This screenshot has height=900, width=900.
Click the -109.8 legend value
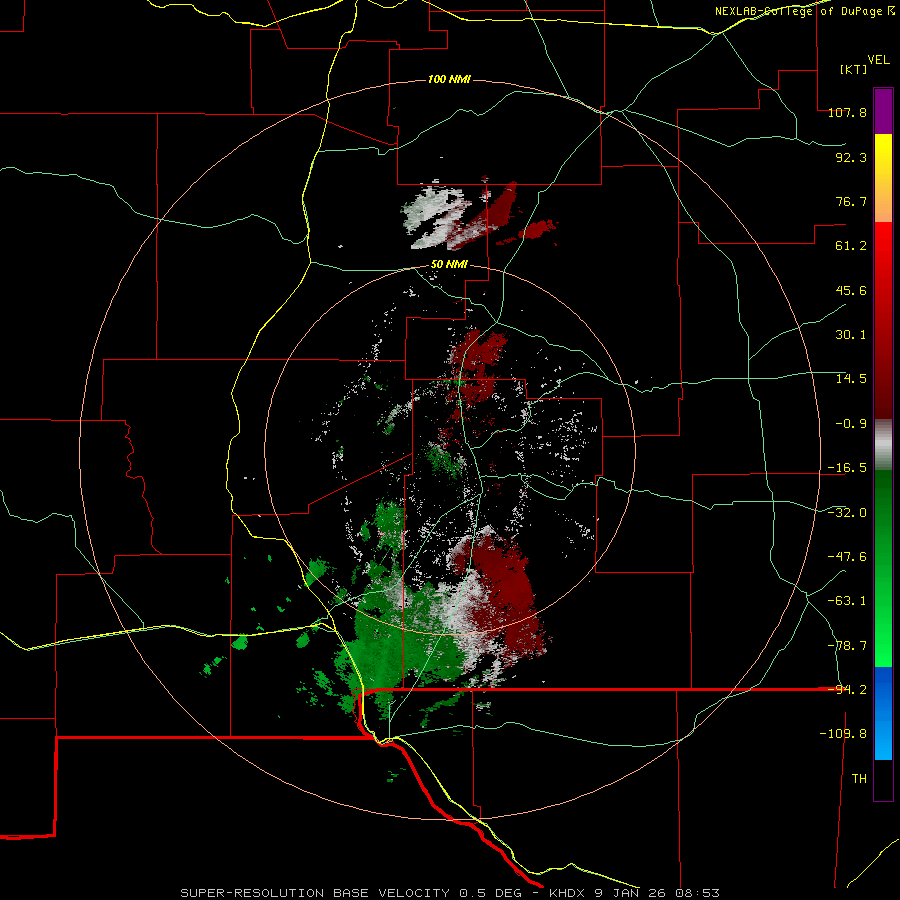[x=843, y=734]
